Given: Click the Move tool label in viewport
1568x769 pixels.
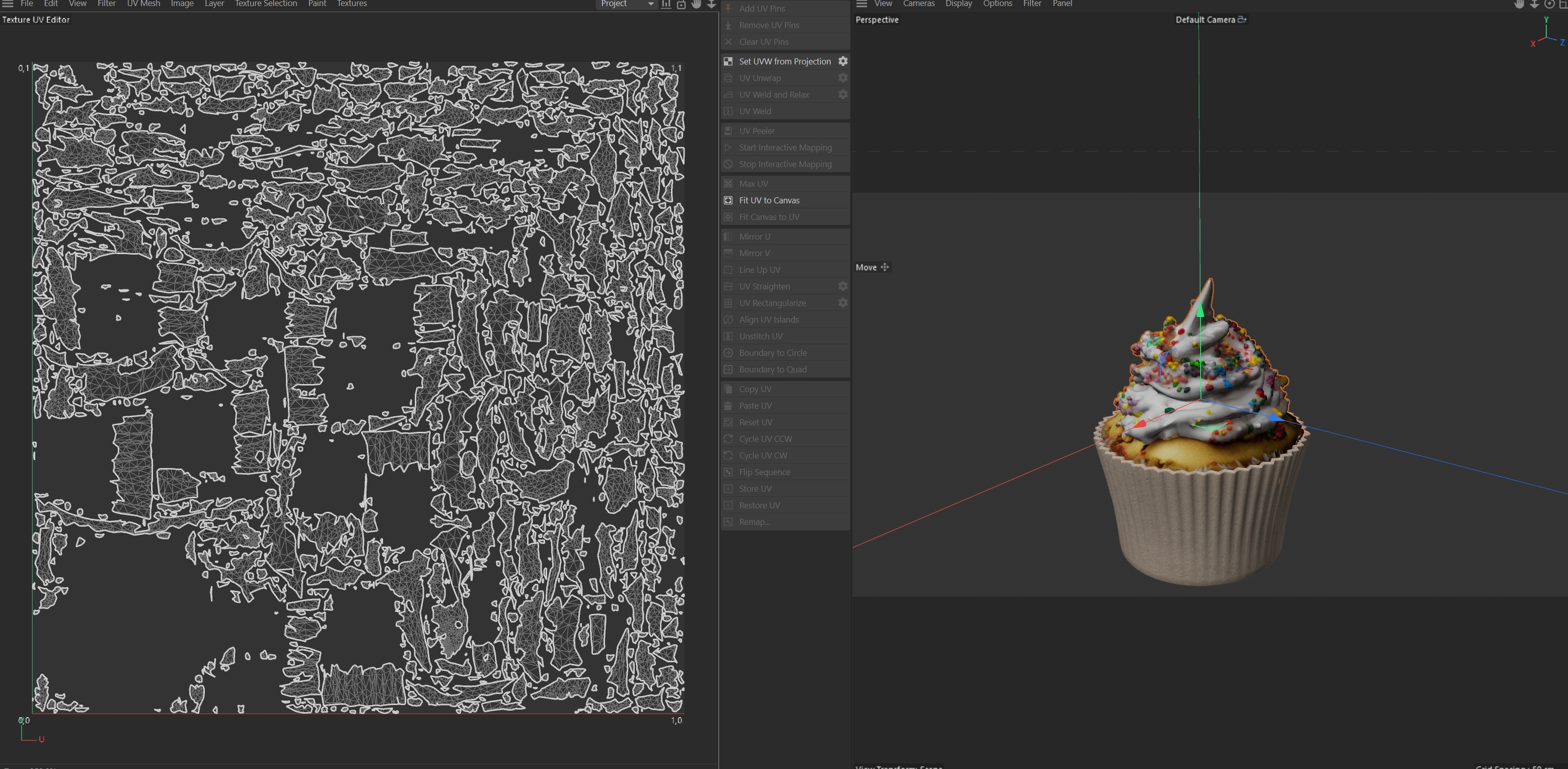Looking at the screenshot, I should point(866,267).
